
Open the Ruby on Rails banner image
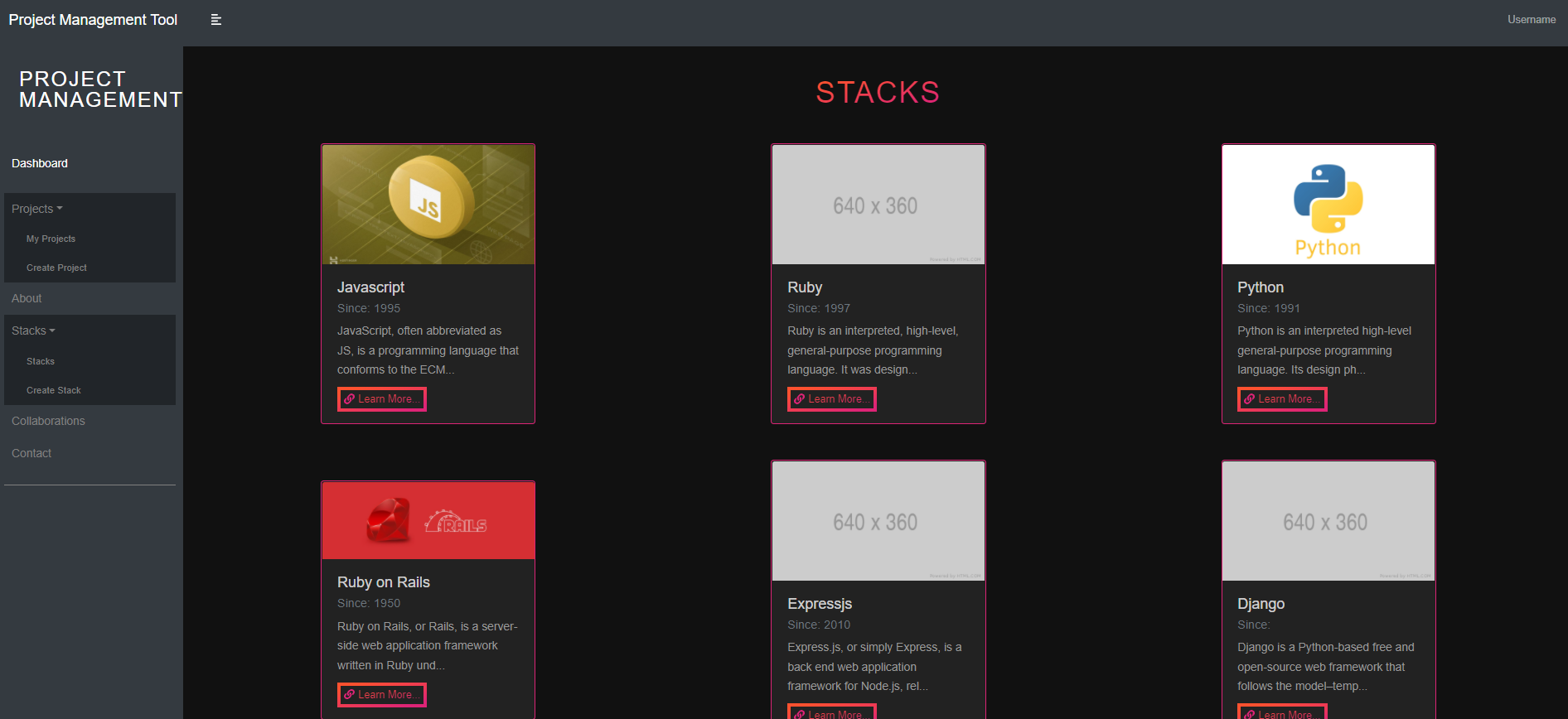click(x=428, y=520)
